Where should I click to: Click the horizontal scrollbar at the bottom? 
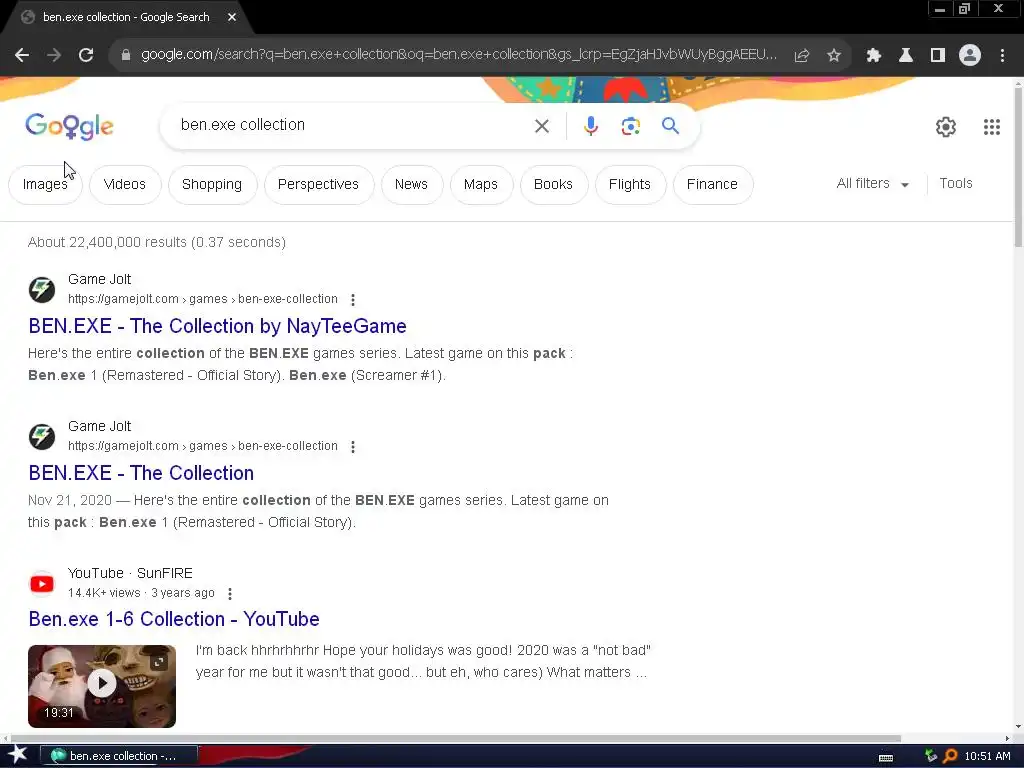click(x=455, y=739)
